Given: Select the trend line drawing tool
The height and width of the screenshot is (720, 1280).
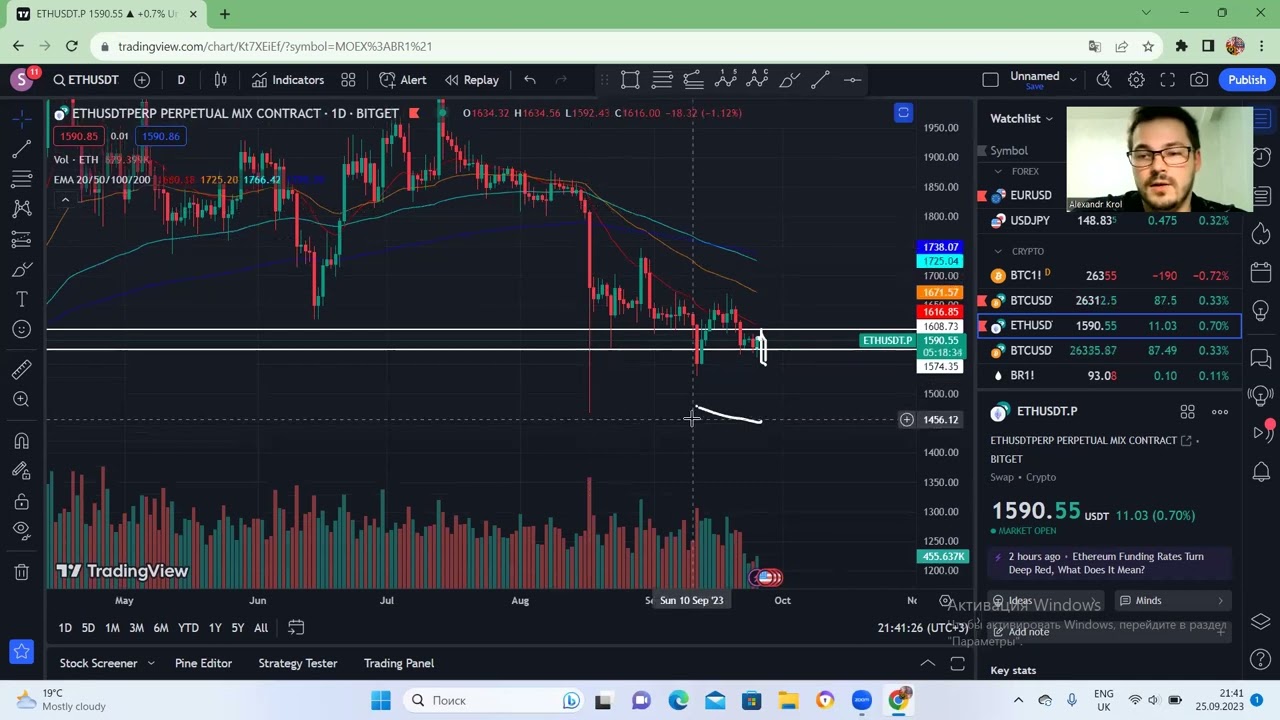Looking at the screenshot, I should (x=21, y=149).
